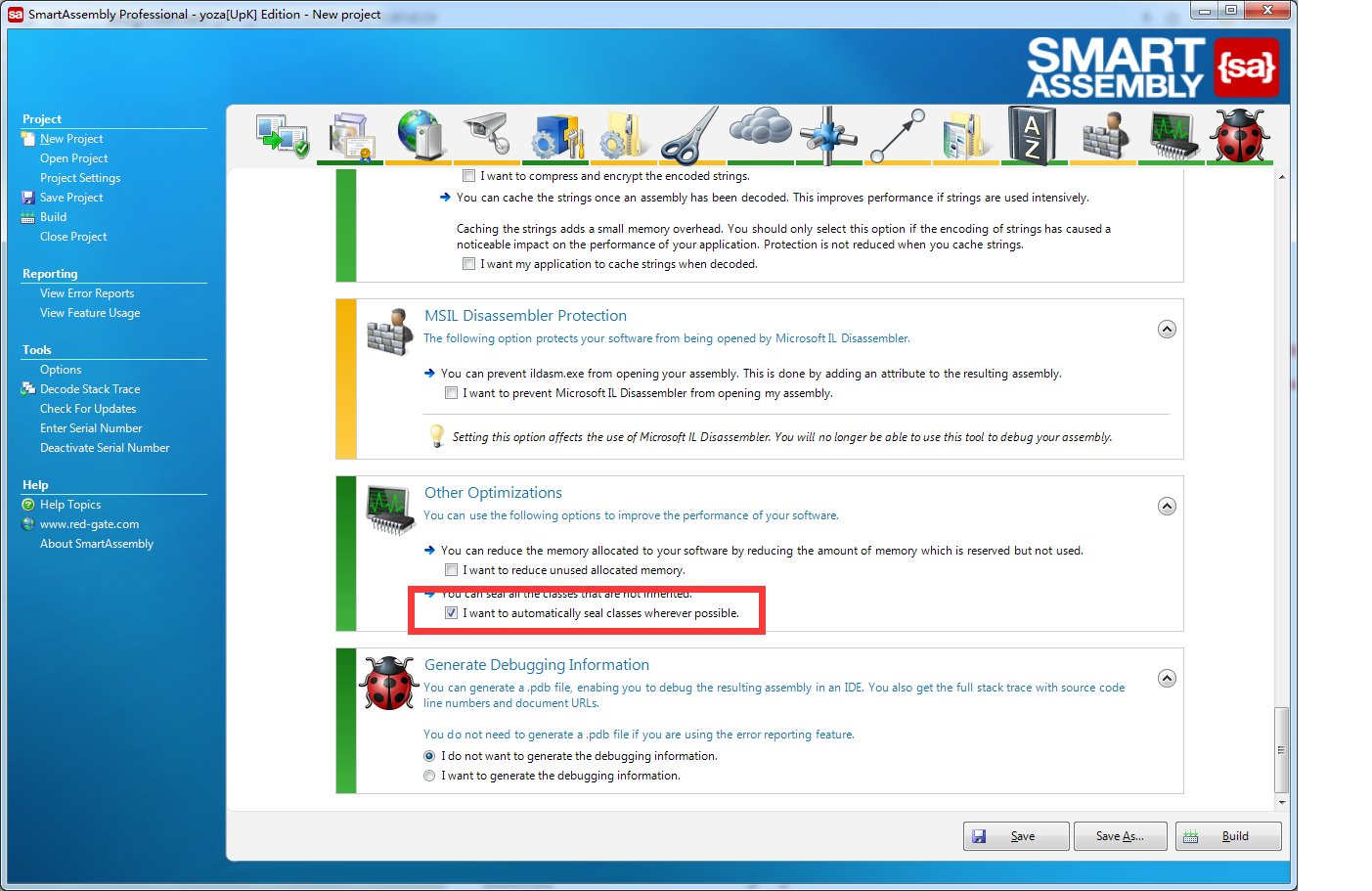Open the monitors-with-checkmark toolbar icon
The height and width of the screenshot is (891, 1372).
point(283,136)
